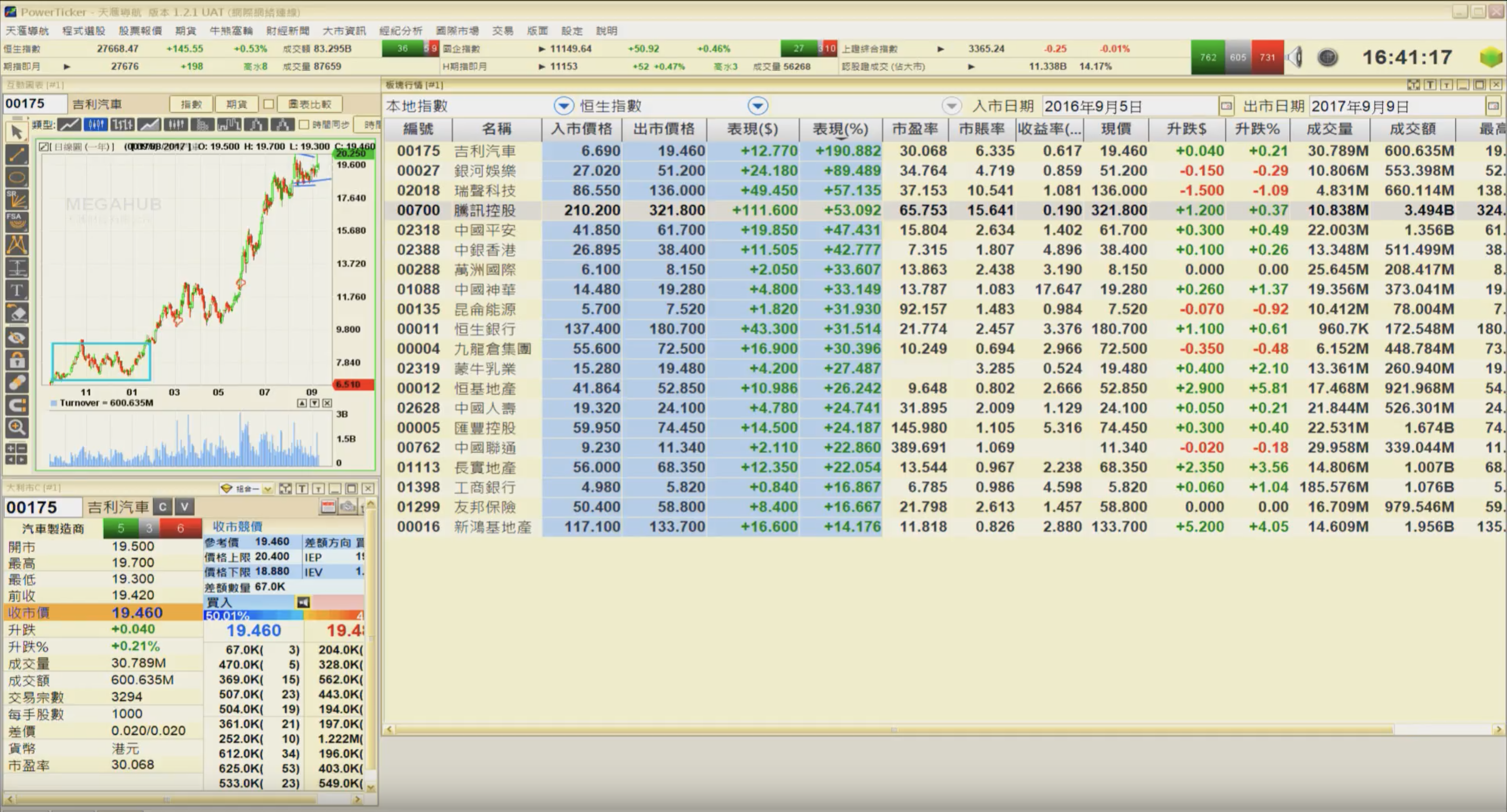Select the 騰訊控股 row in table
Screen dimensions: 1507x812
pos(945,210)
